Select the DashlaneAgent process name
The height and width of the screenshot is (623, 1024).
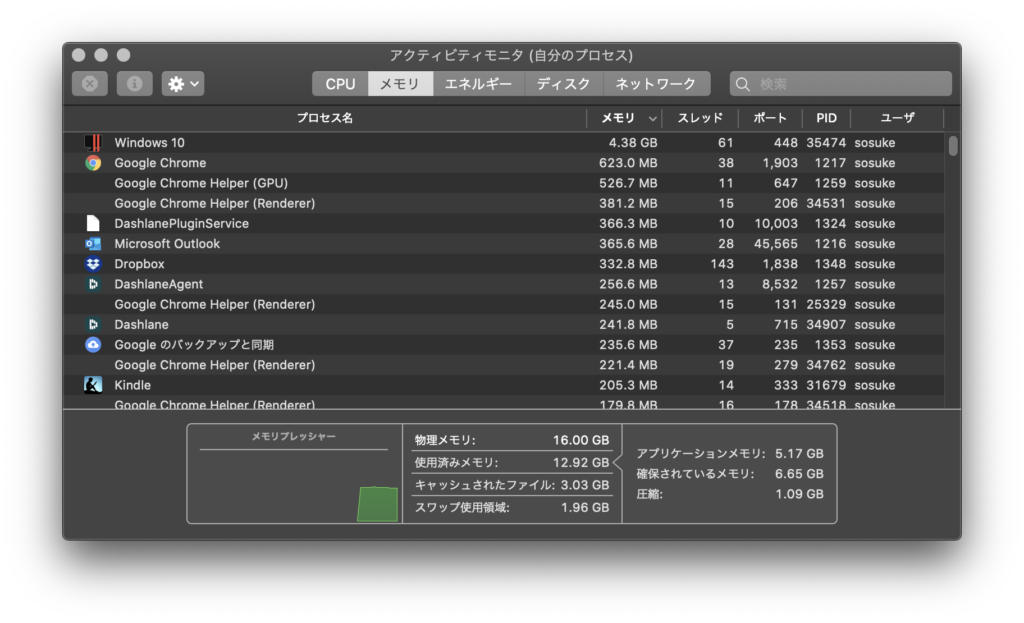(x=159, y=284)
